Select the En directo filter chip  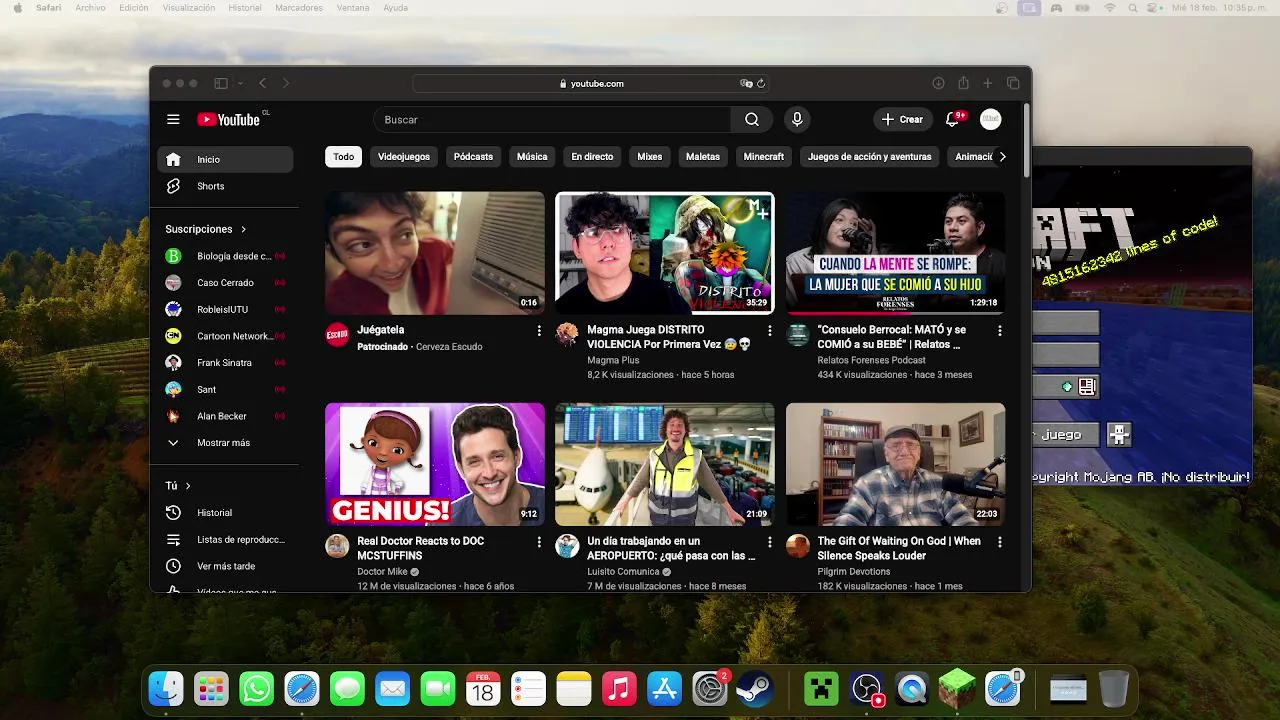point(592,157)
